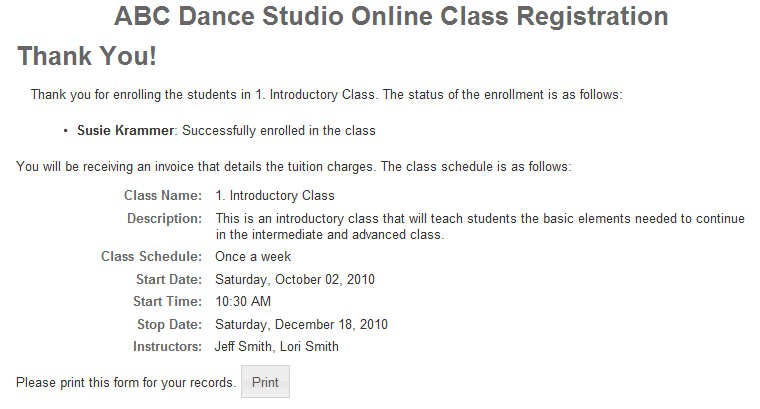Image resolution: width=760 pixels, height=409 pixels.
Task: Click the Please print this form text
Action: coord(126,382)
